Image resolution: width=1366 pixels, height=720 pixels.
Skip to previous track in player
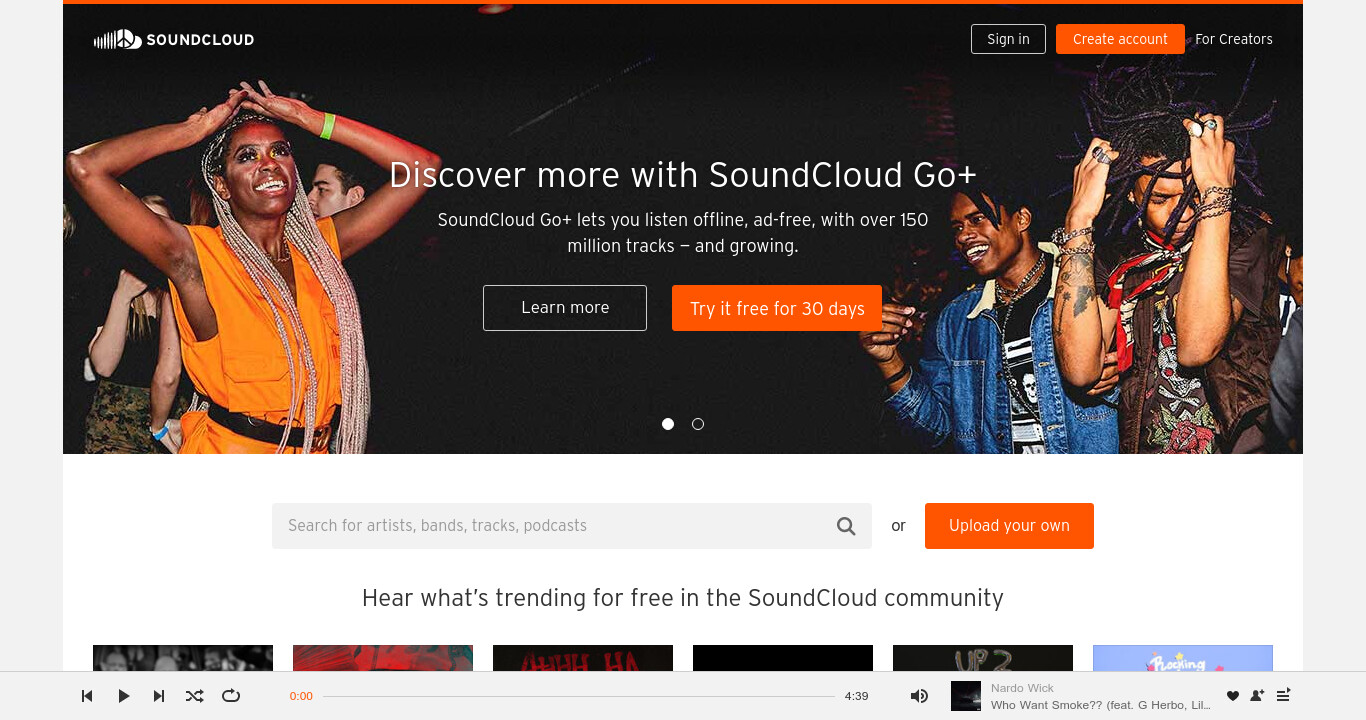tap(87, 696)
